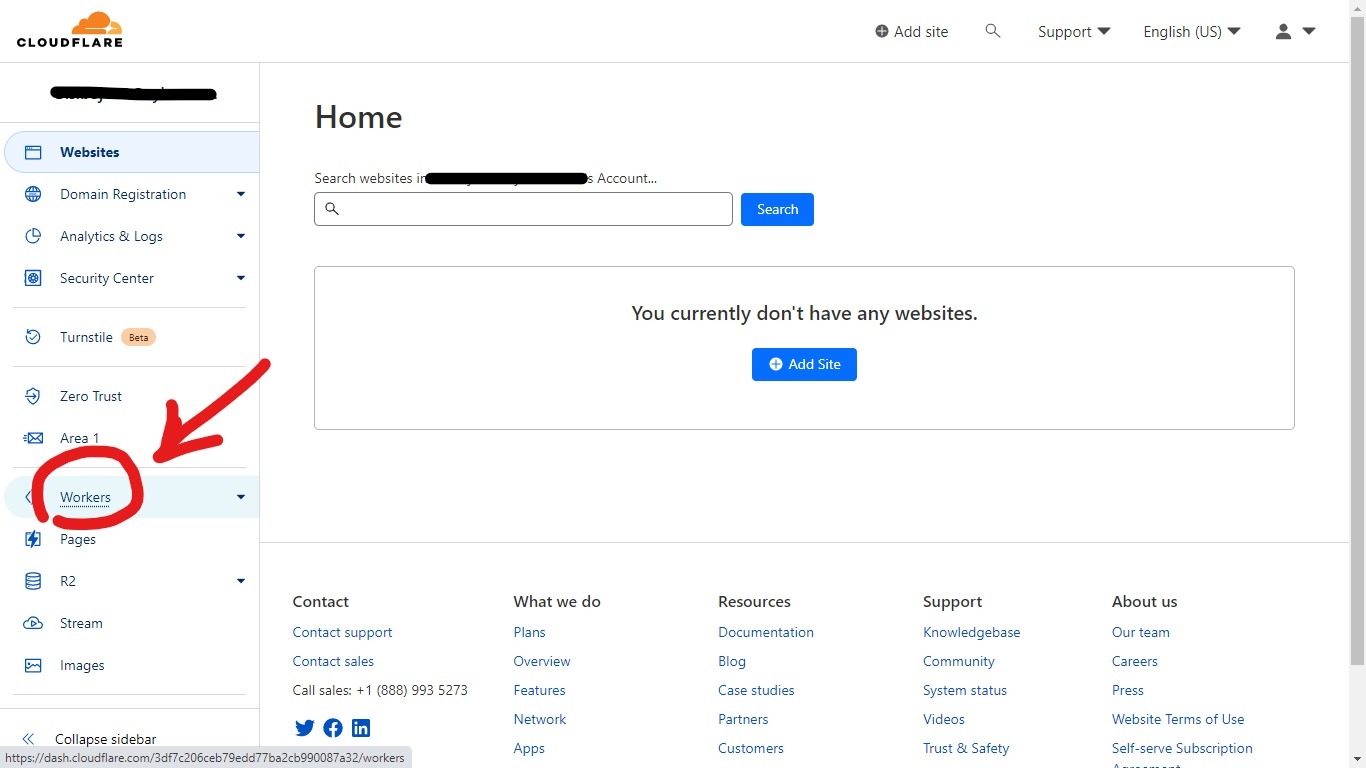
Task: Click the search websites input field
Action: [523, 209]
